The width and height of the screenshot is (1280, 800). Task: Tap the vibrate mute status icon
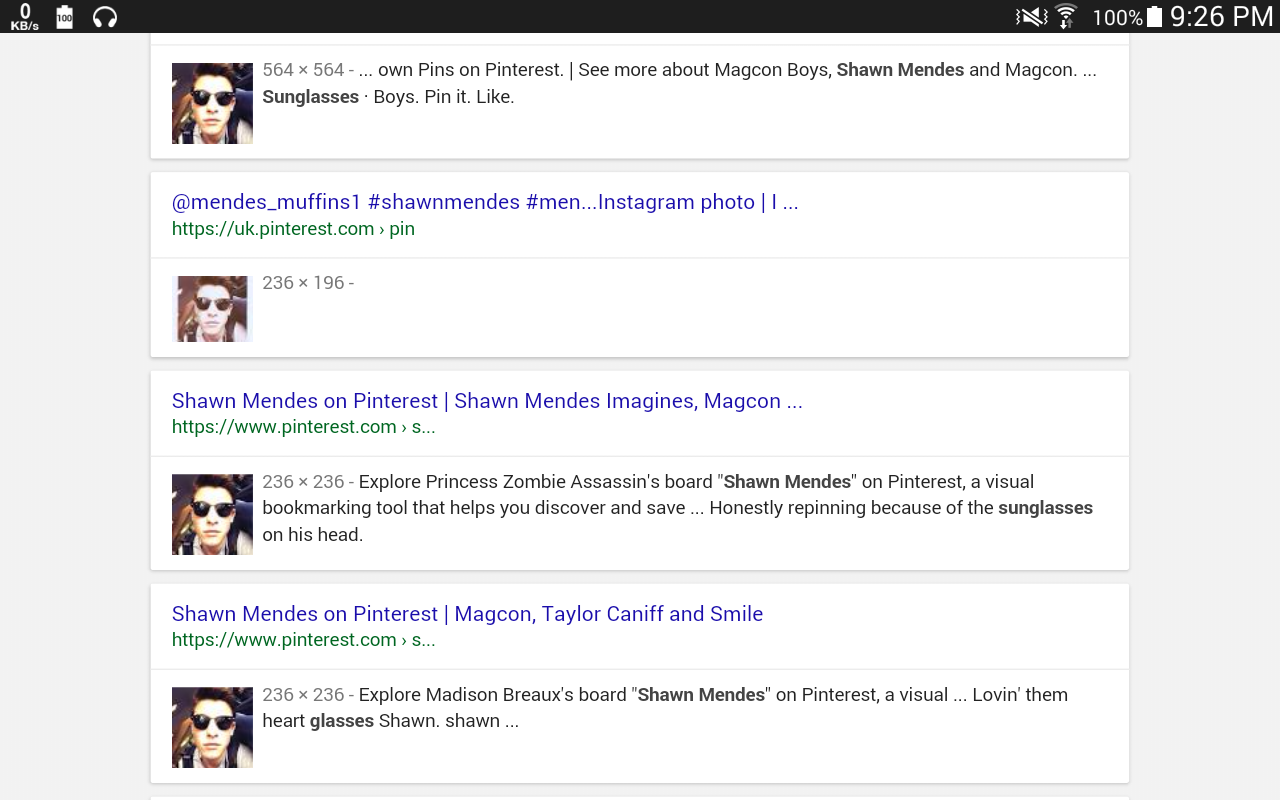point(1031,17)
